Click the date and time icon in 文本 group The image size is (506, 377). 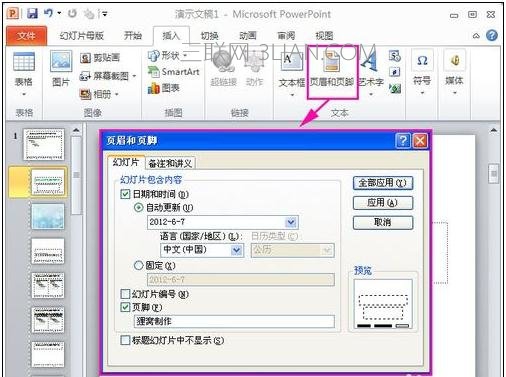coord(395,56)
